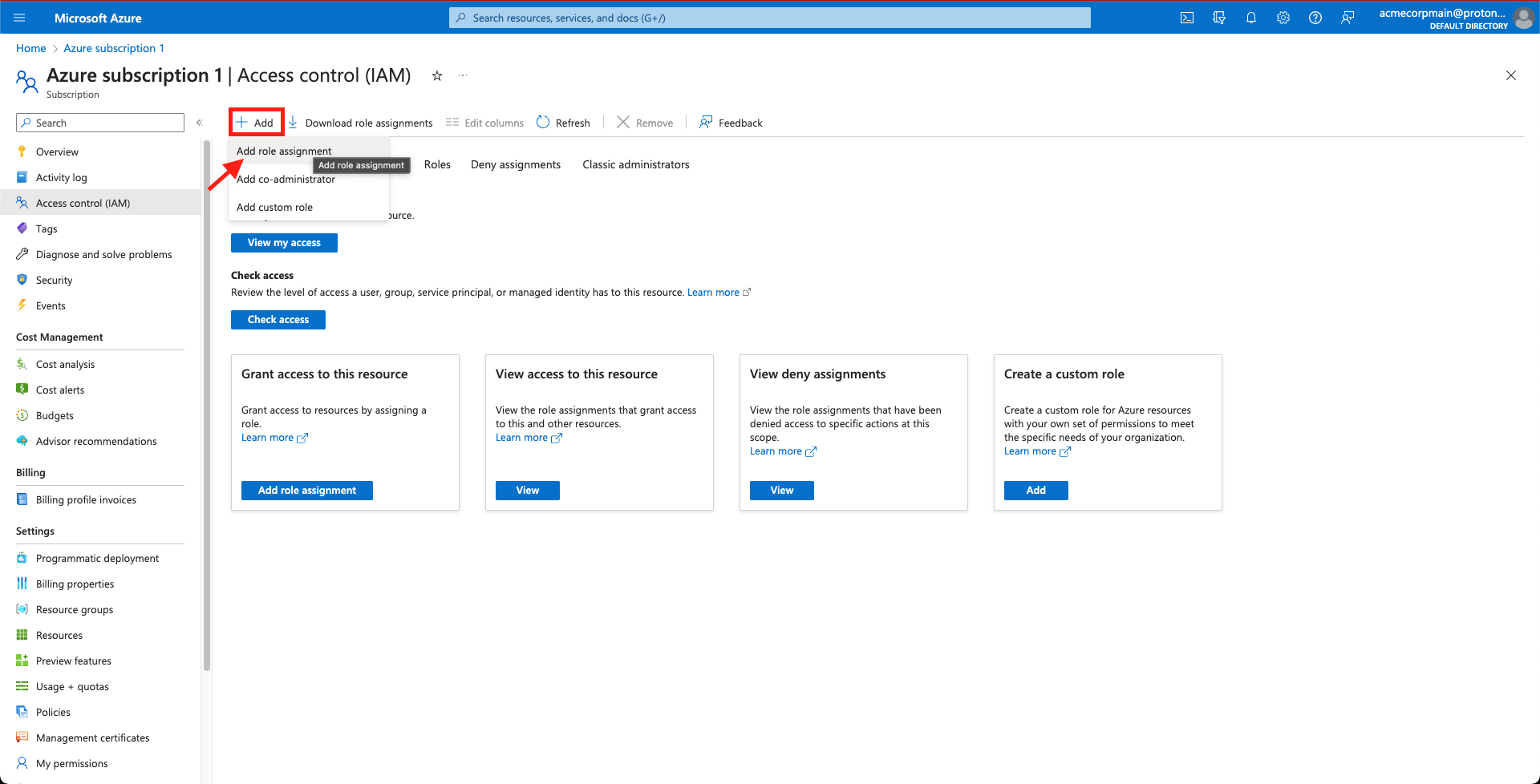Image resolution: width=1540 pixels, height=784 pixels.
Task: Click the Programmatic deployment icon
Action: tap(22, 558)
